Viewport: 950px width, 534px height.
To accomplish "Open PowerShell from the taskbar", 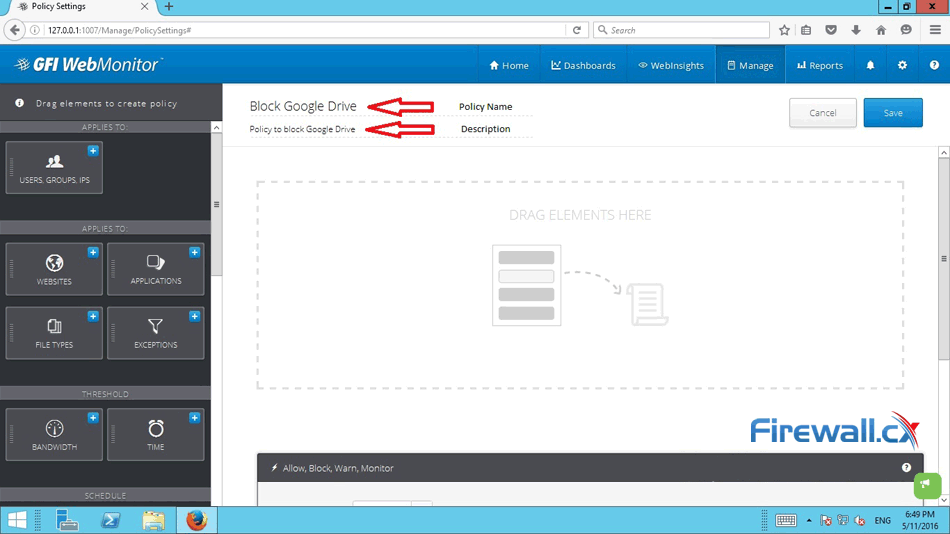I will (110, 520).
